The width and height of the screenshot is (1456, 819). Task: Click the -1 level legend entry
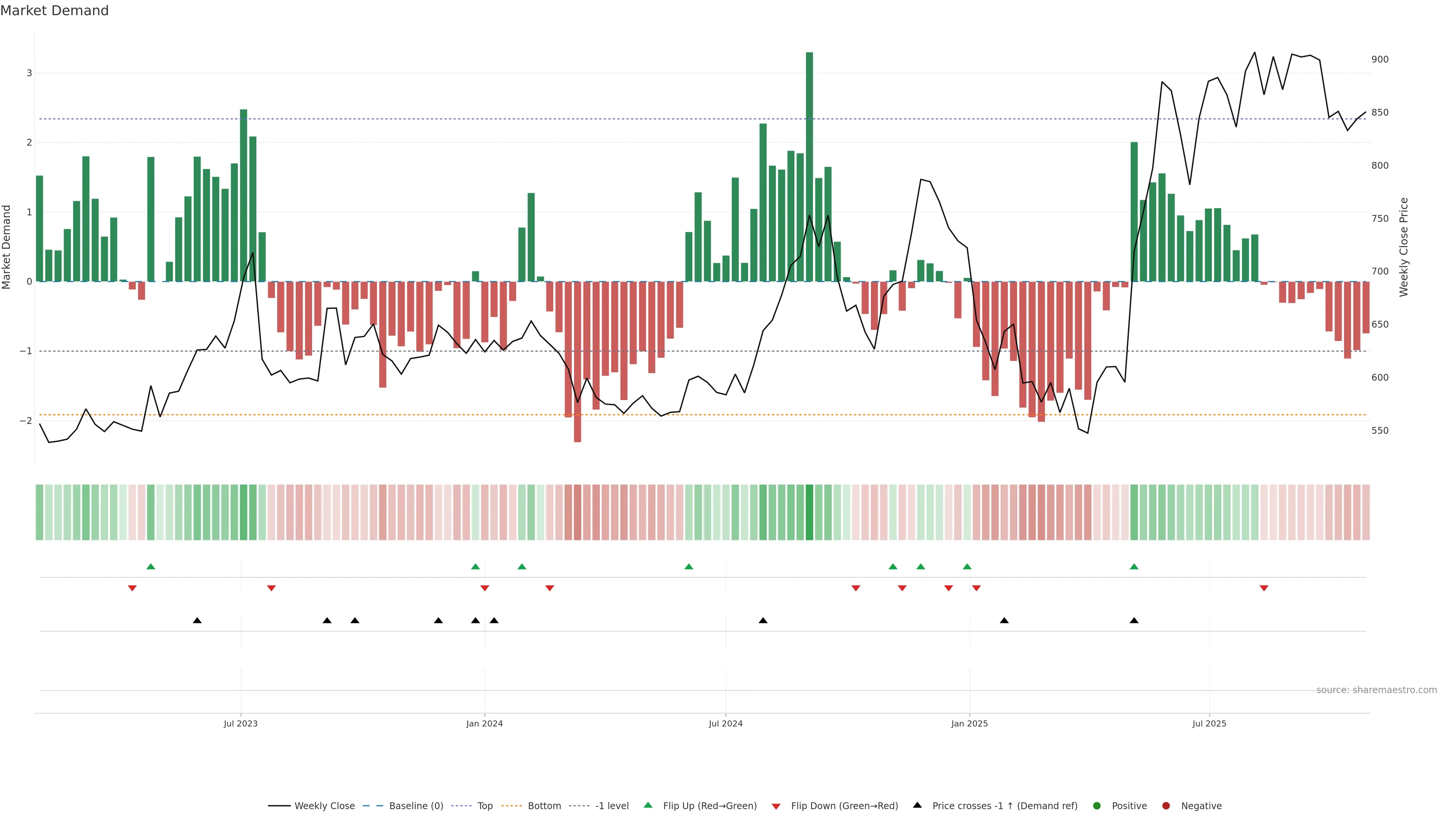(612, 806)
